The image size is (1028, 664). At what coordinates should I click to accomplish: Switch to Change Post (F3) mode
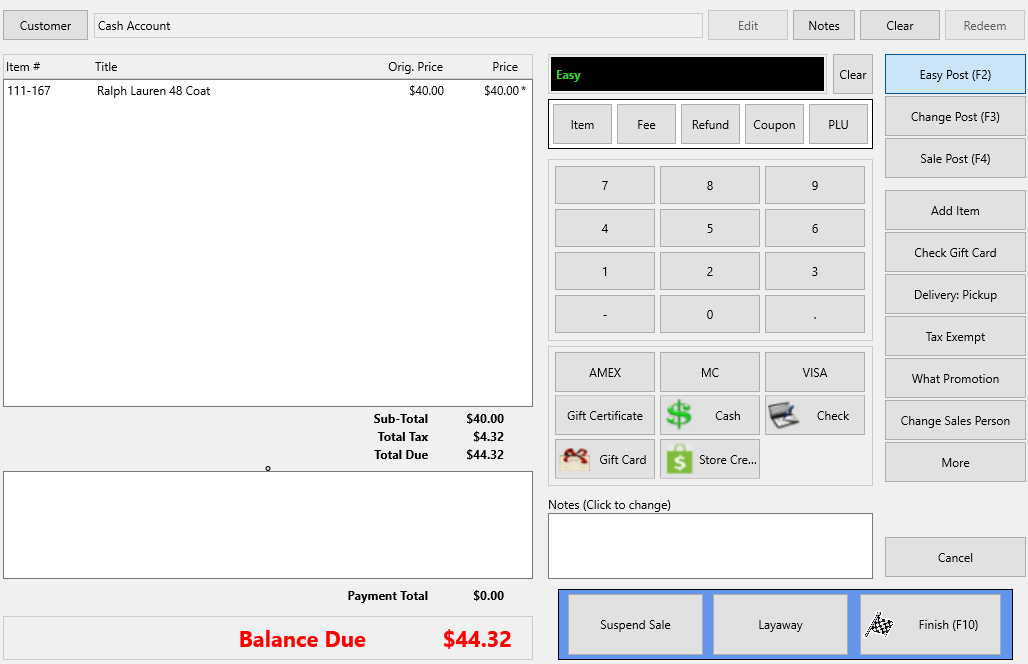point(955,117)
